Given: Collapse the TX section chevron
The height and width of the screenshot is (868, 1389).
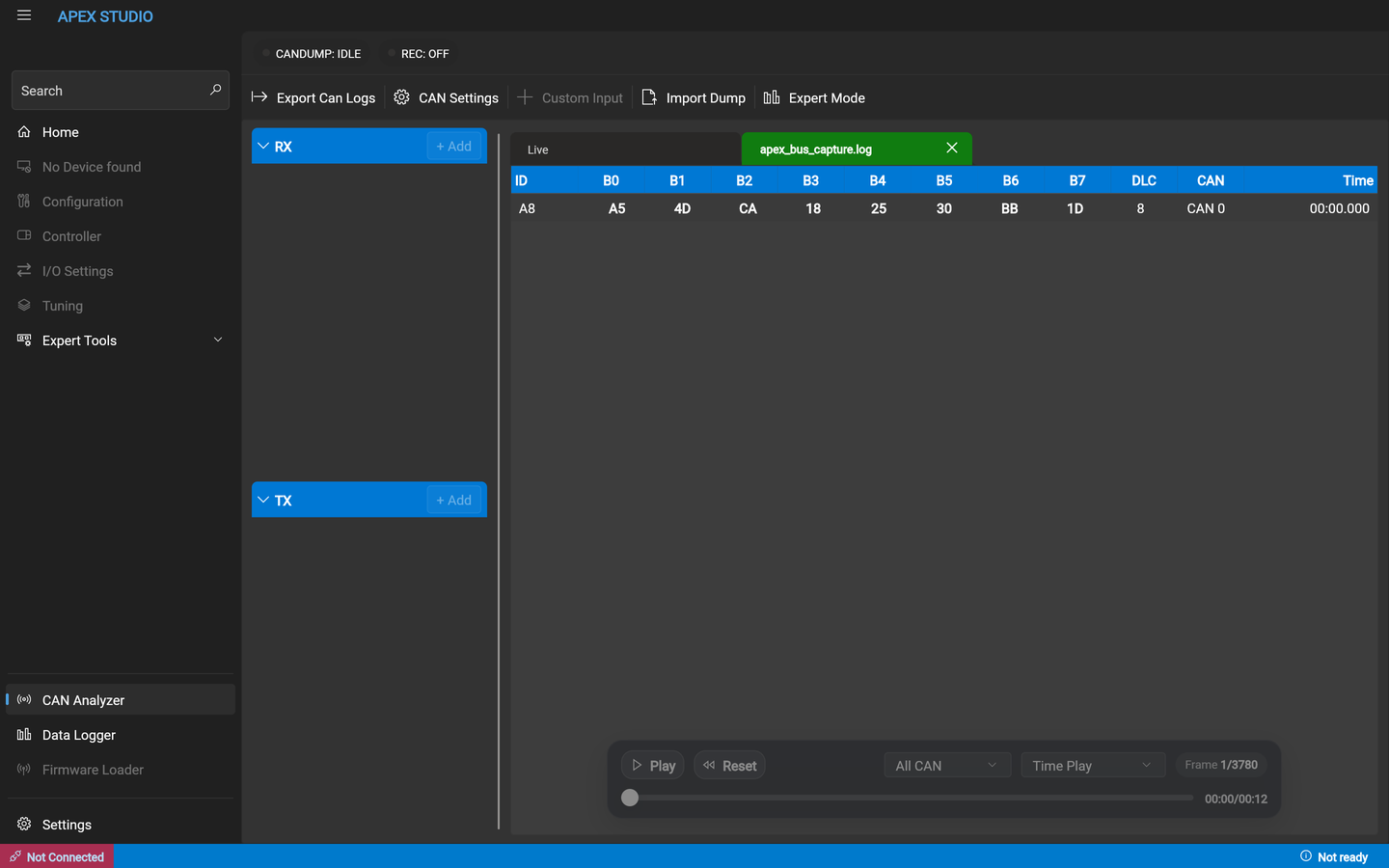Looking at the screenshot, I should [263, 500].
